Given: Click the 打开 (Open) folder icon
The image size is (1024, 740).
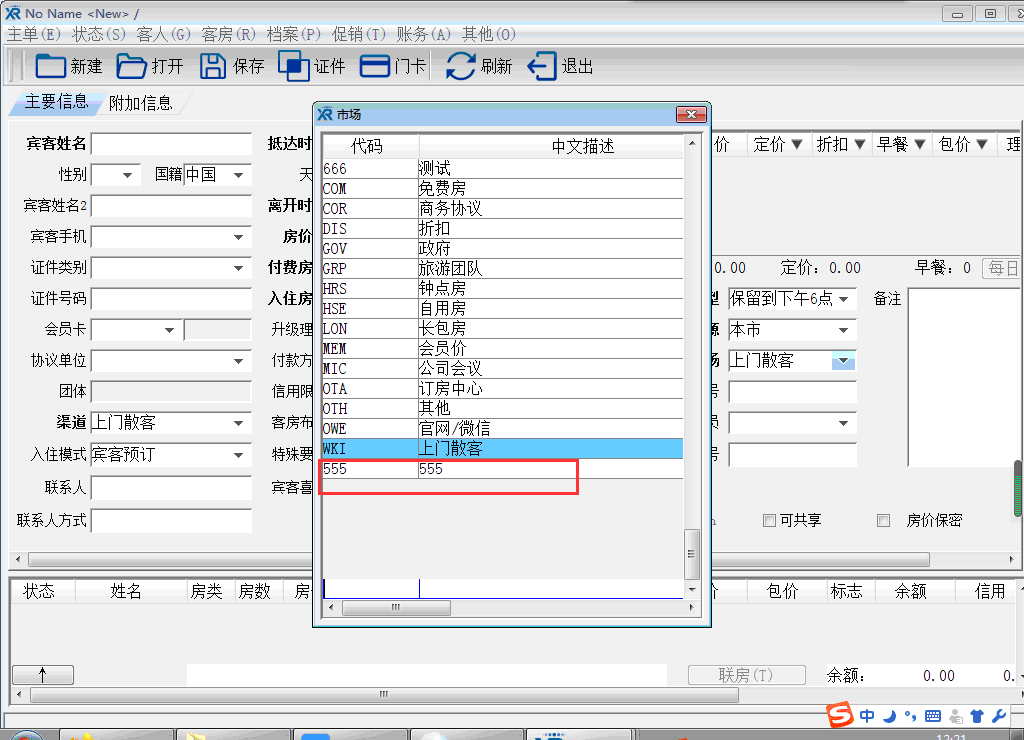Looking at the screenshot, I should pyautogui.click(x=131, y=66).
